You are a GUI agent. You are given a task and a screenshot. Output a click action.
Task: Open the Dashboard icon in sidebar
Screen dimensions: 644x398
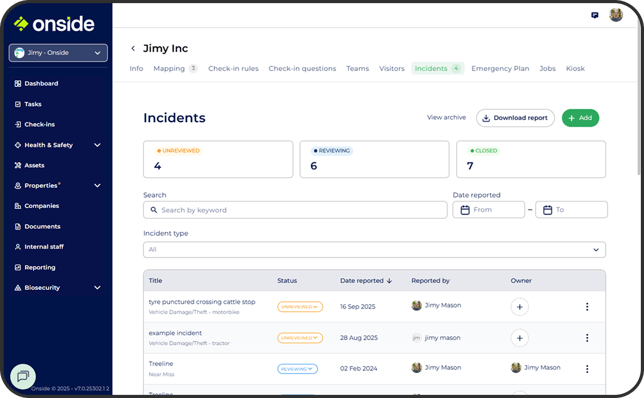[18, 83]
